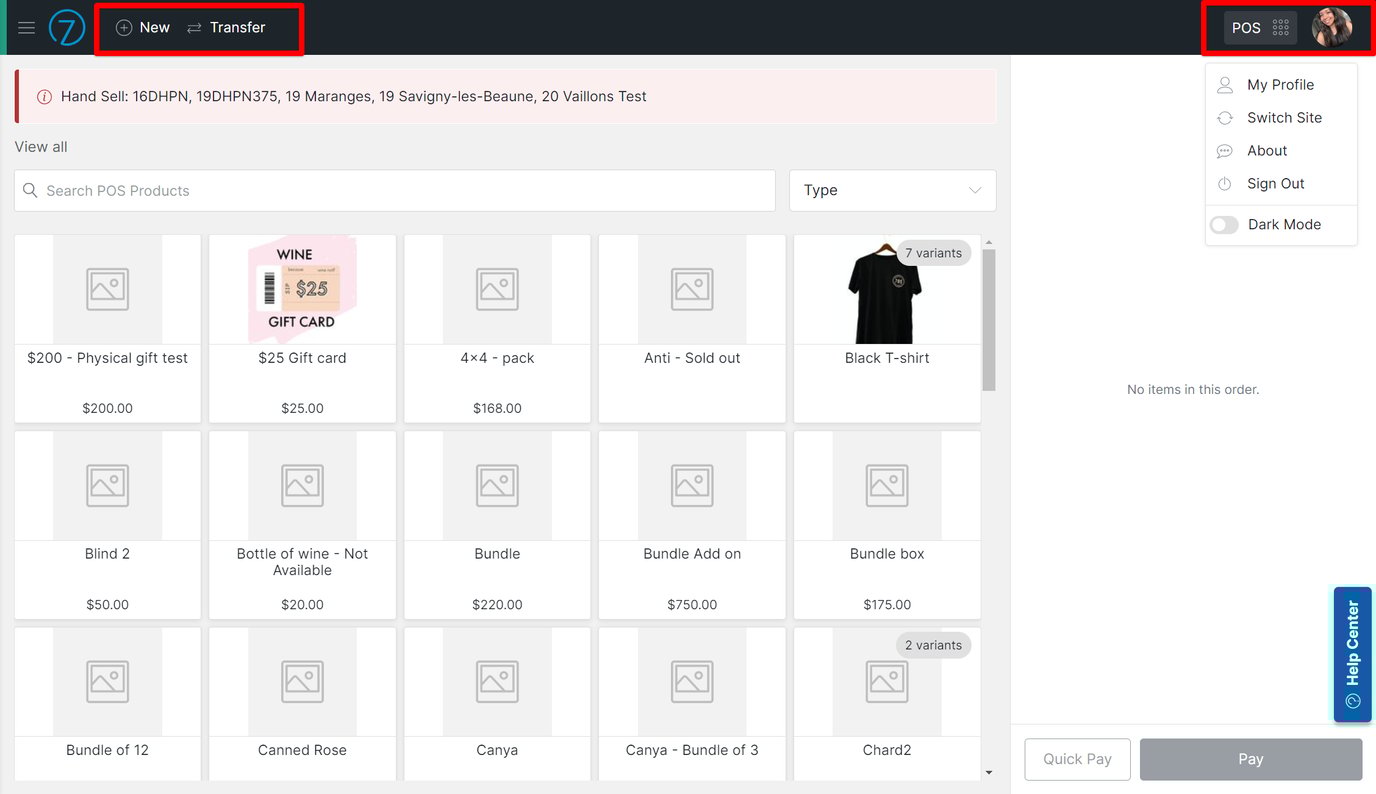Expand the Black T-shirt 7 variants
Screen dimensions: 1376x794
[933, 253]
